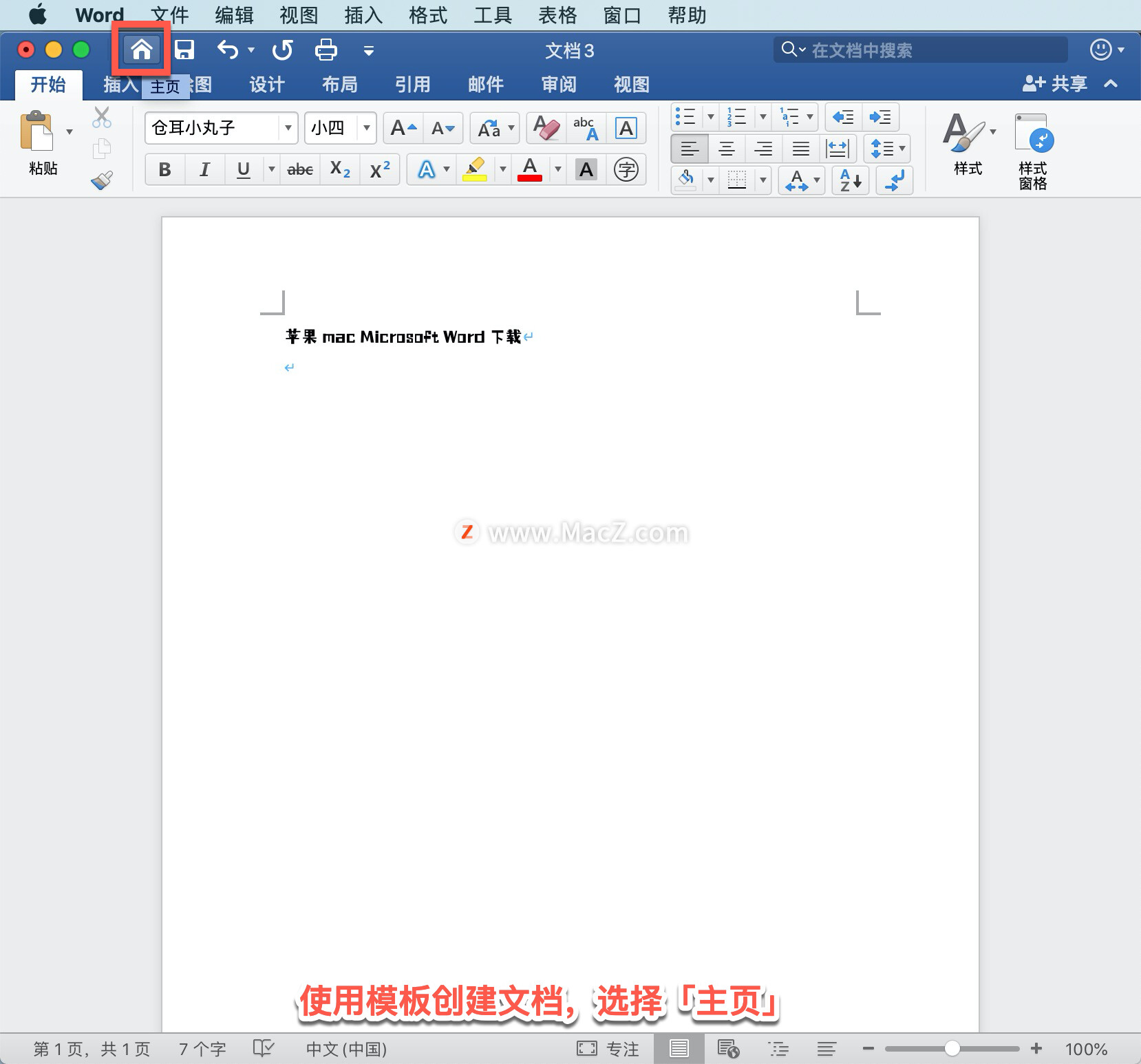Apply character border (boxed A)
The height and width of the screenshot is (1064, 1141).
(x=626, y=128)
